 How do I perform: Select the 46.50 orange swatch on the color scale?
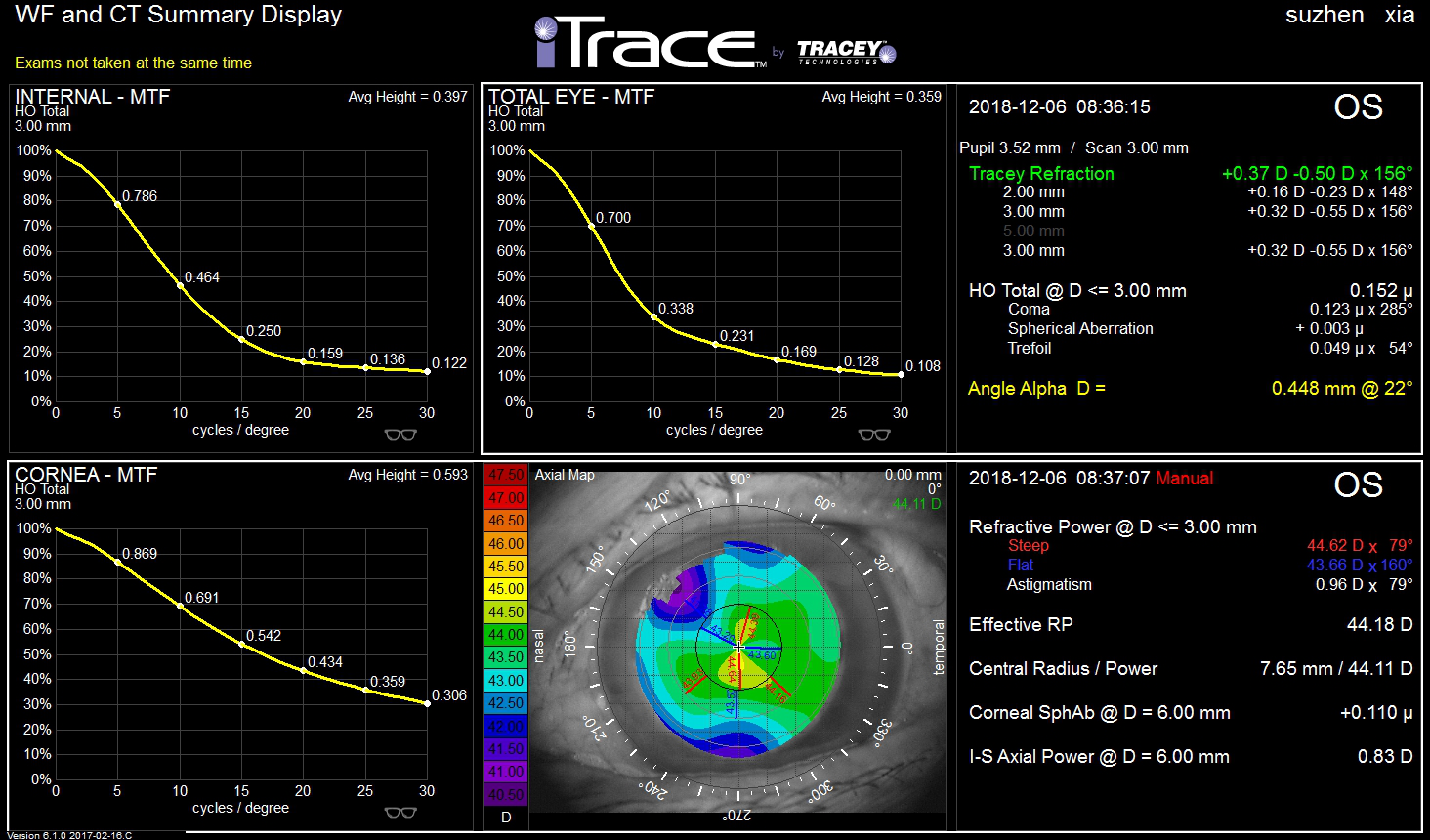(506, 521)
